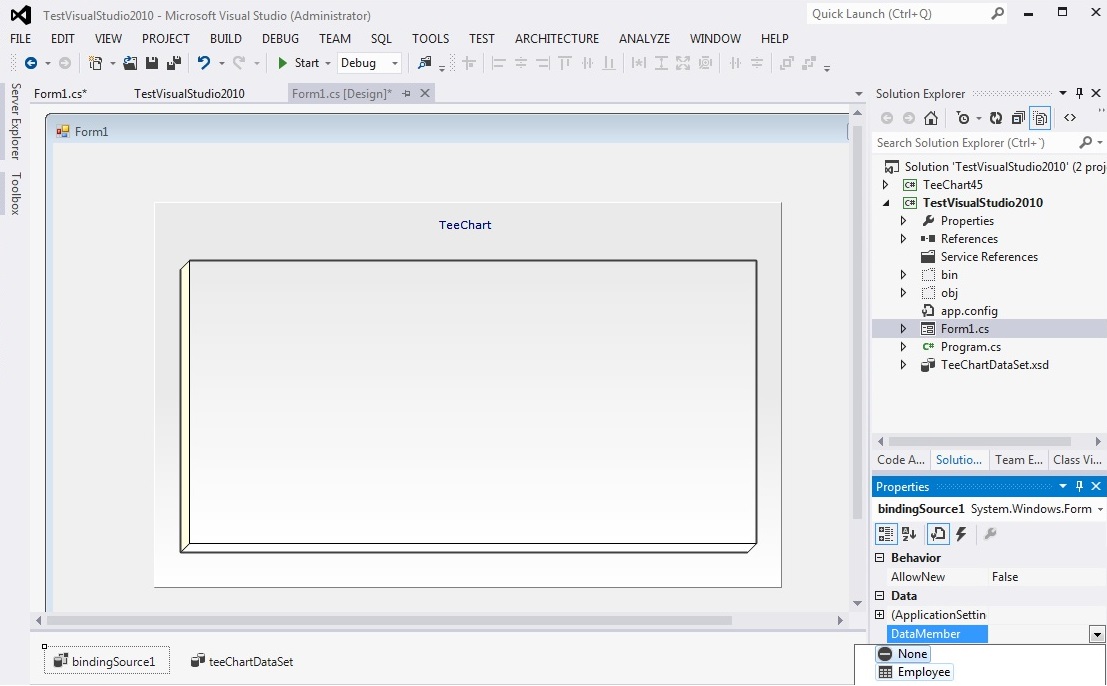Click the Find in Files toolbar icon
1107x686 pixels.
[424, 63]
